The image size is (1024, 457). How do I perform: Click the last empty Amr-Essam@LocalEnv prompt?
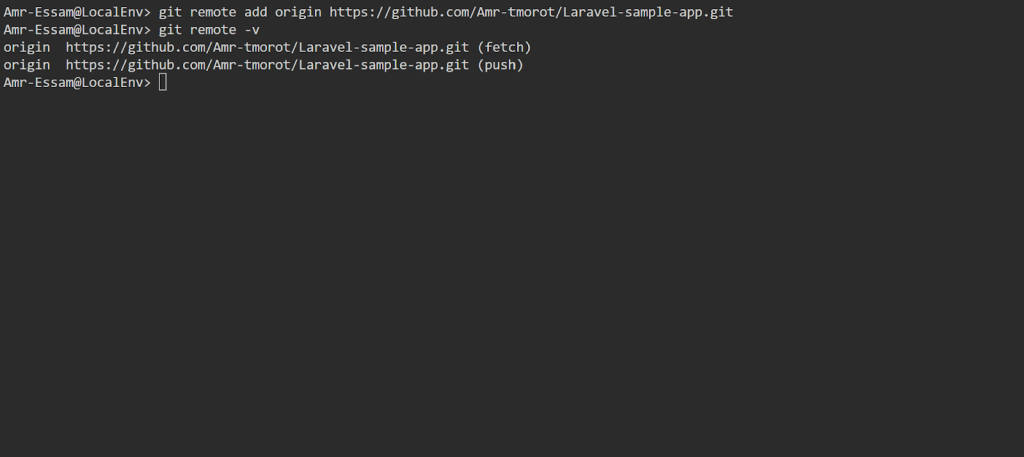(x=77, y=82)
